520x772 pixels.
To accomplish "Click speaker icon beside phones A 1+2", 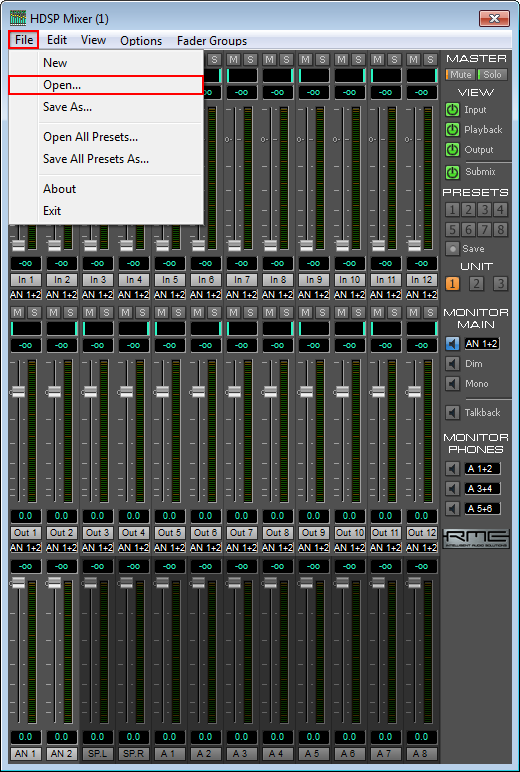I will coord(452,469).
